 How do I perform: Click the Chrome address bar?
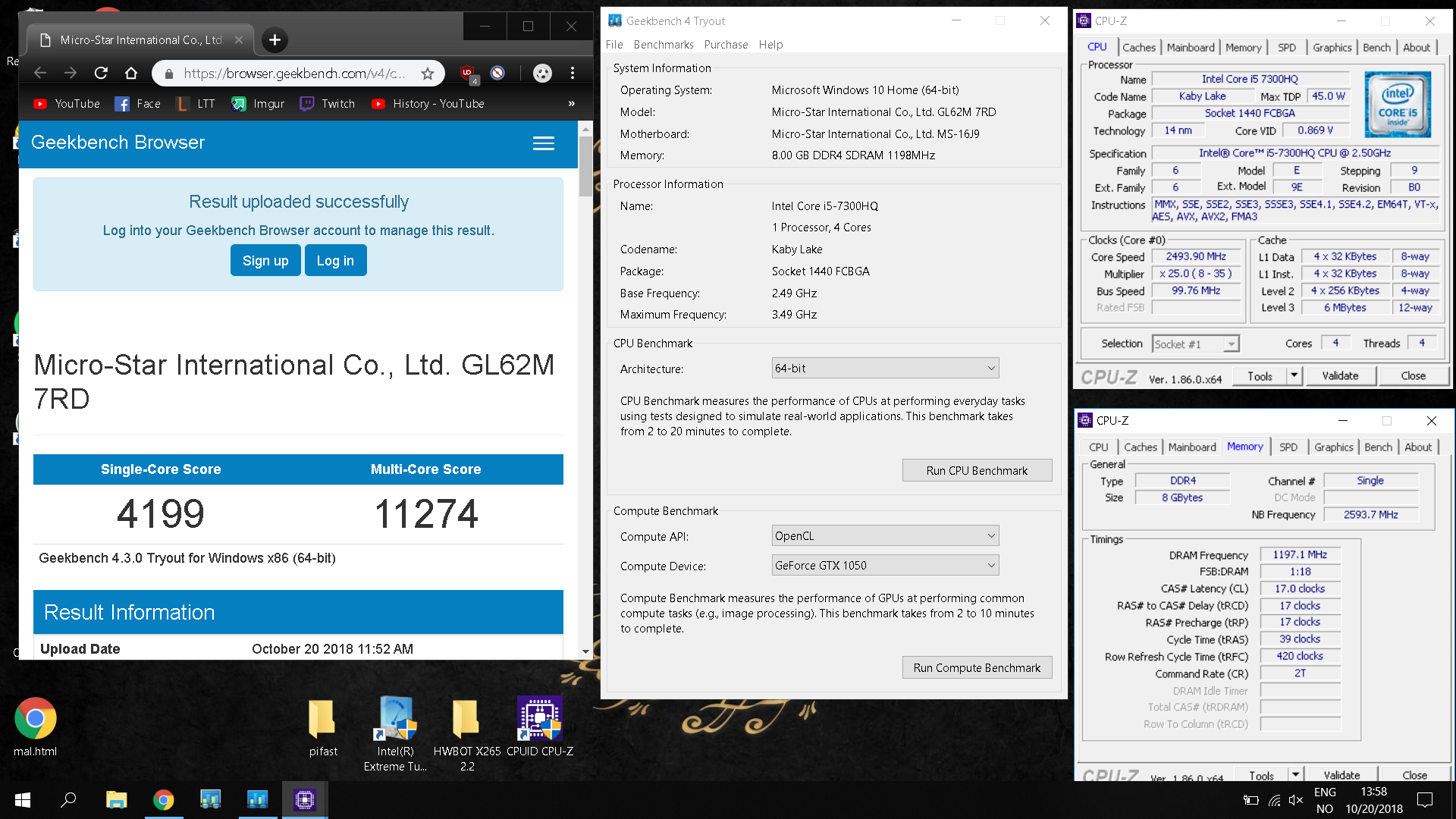[x=294, y=74]
